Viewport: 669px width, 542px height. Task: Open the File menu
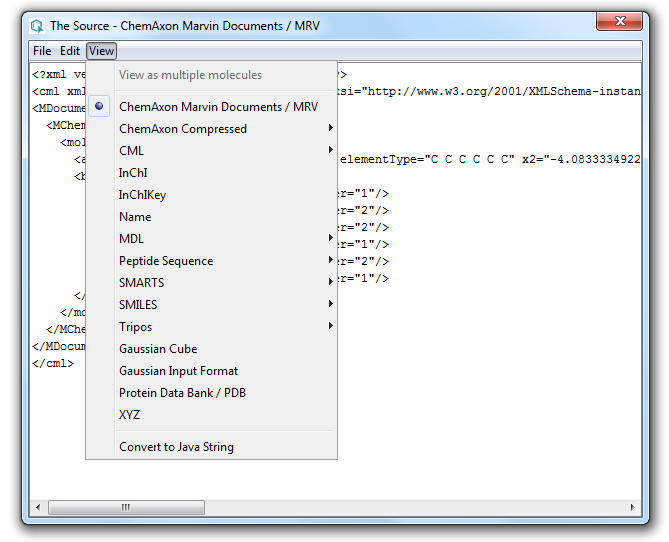[x=42, y=51]
